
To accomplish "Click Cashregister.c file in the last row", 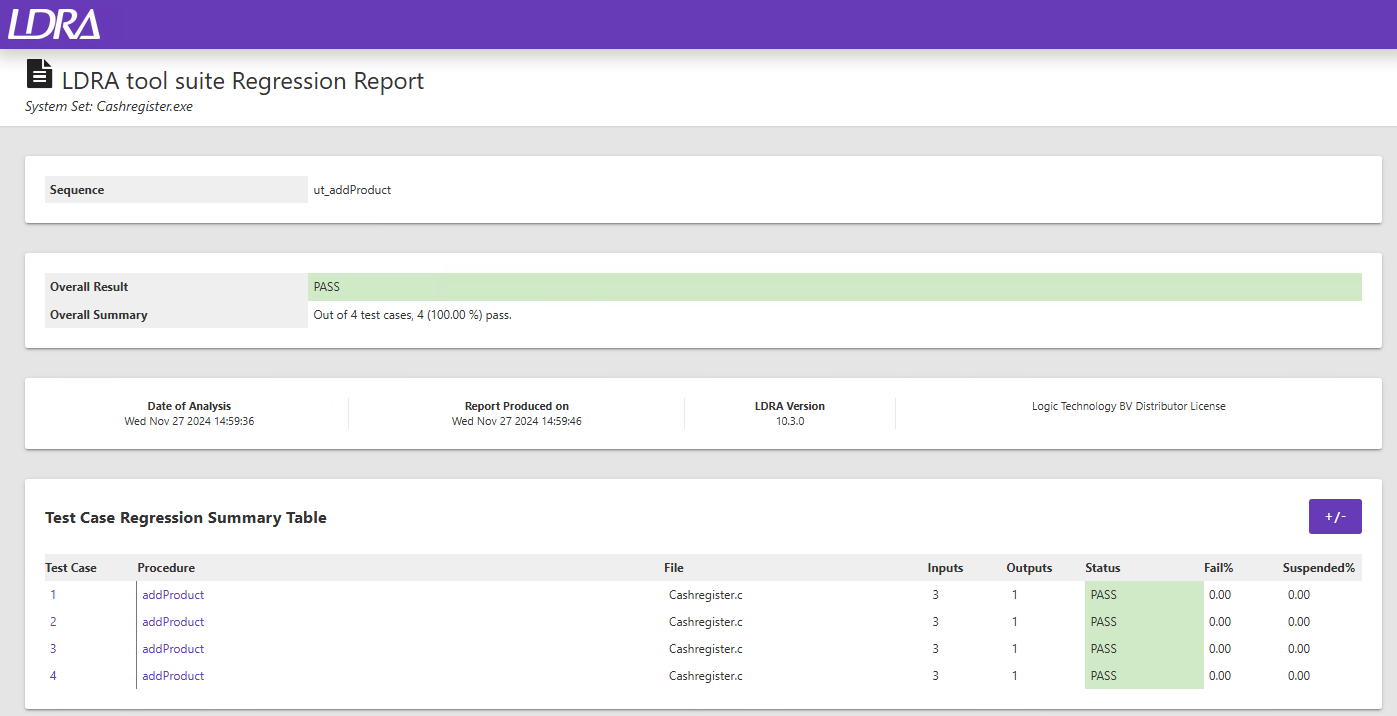I will tap(705, 676).
